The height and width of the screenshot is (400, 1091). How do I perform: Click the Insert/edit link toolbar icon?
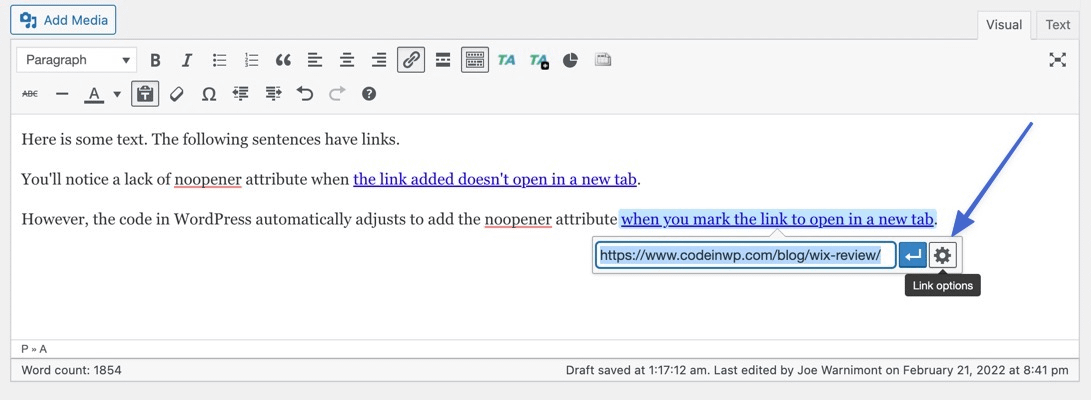[x=411, y=61]
